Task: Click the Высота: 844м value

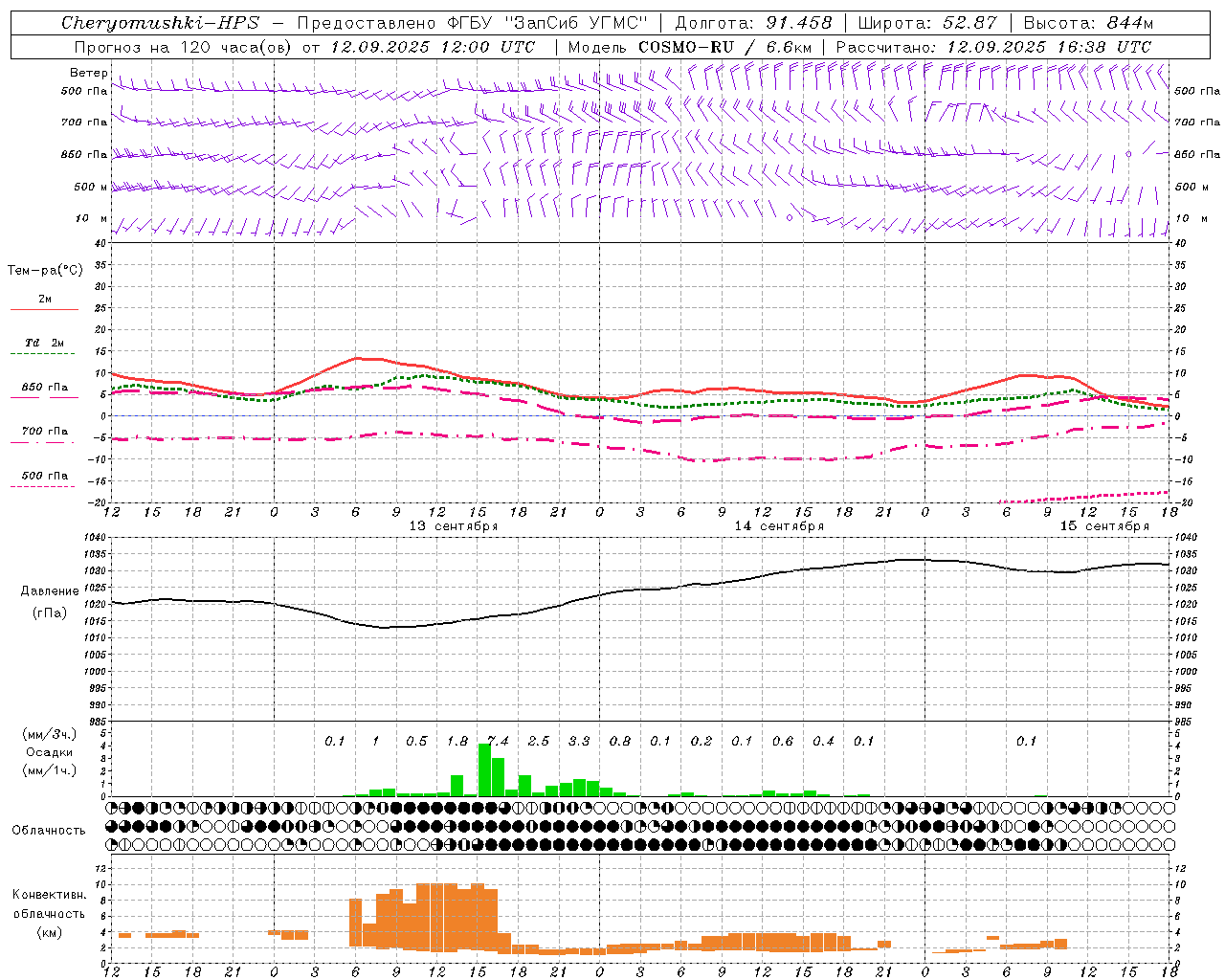Action: 1088,23
